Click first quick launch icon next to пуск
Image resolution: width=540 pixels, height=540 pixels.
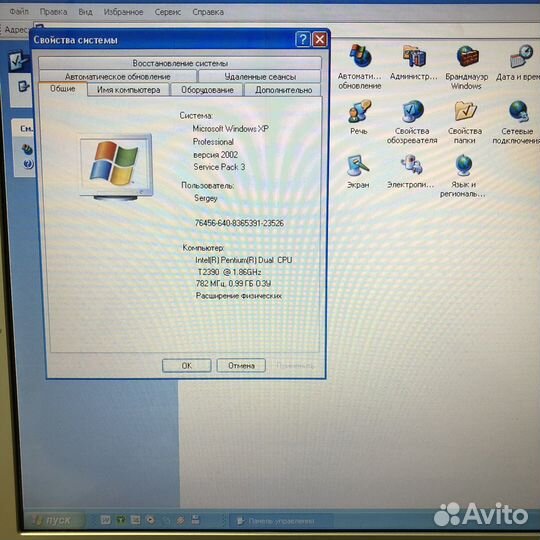(105, 520)
